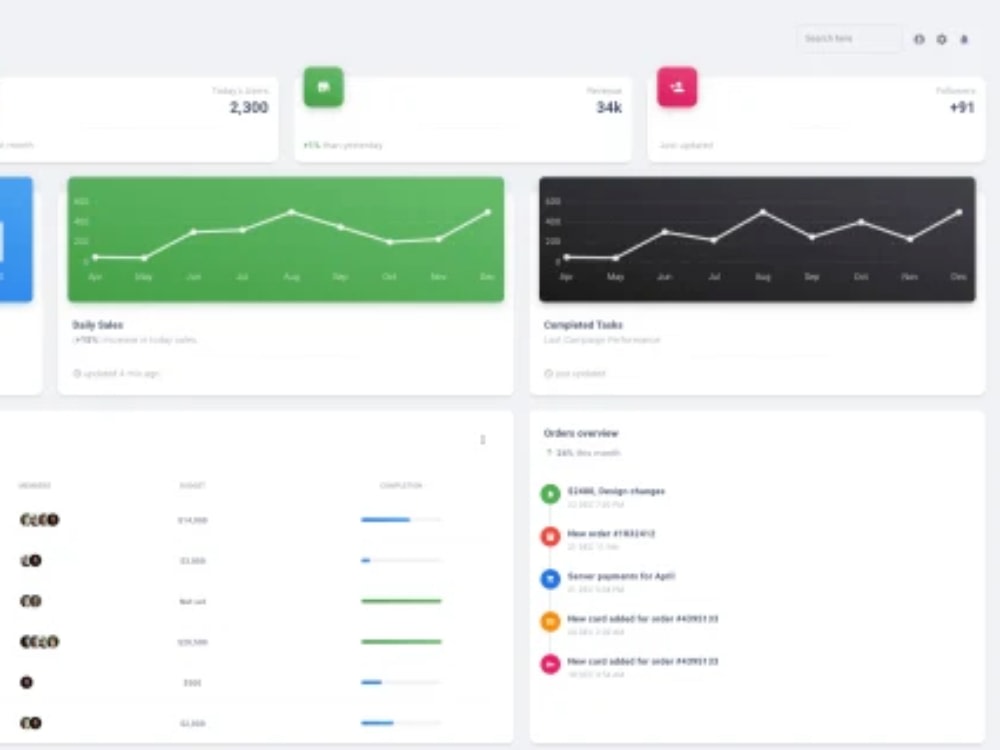Click the '$500' budget cell
This screenshot has width=1000, height=750.
(193, 683)
